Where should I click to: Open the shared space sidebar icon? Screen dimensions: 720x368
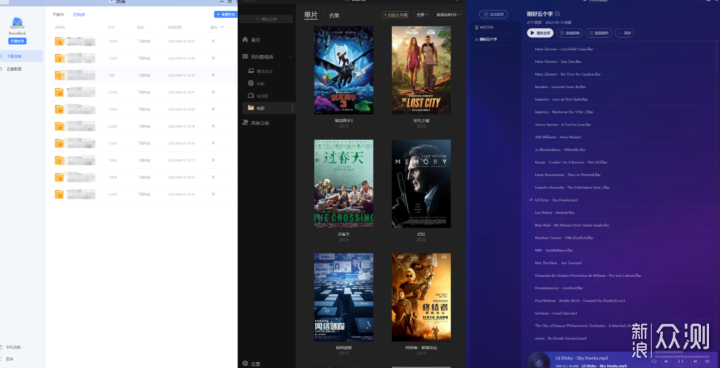click(x=245, y=123)
